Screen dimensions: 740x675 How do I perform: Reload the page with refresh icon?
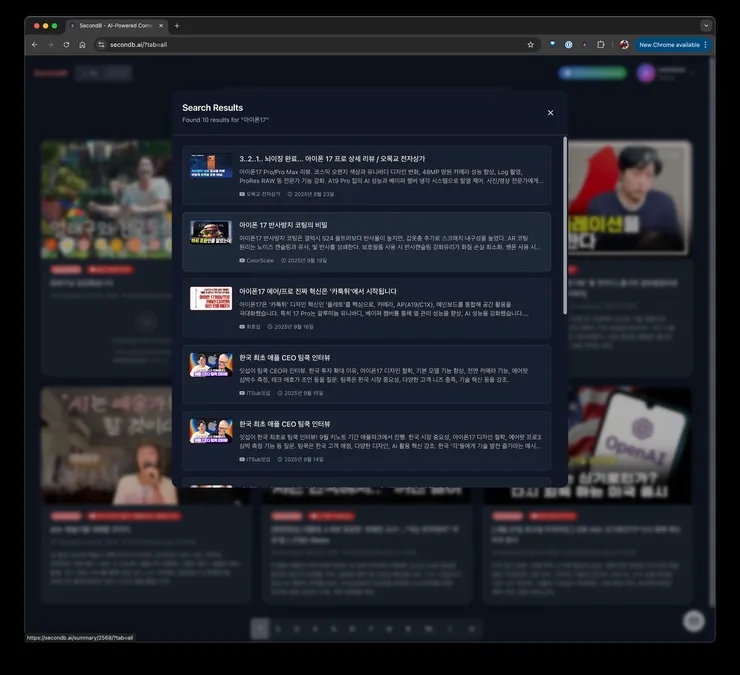(x=67, y=45)
